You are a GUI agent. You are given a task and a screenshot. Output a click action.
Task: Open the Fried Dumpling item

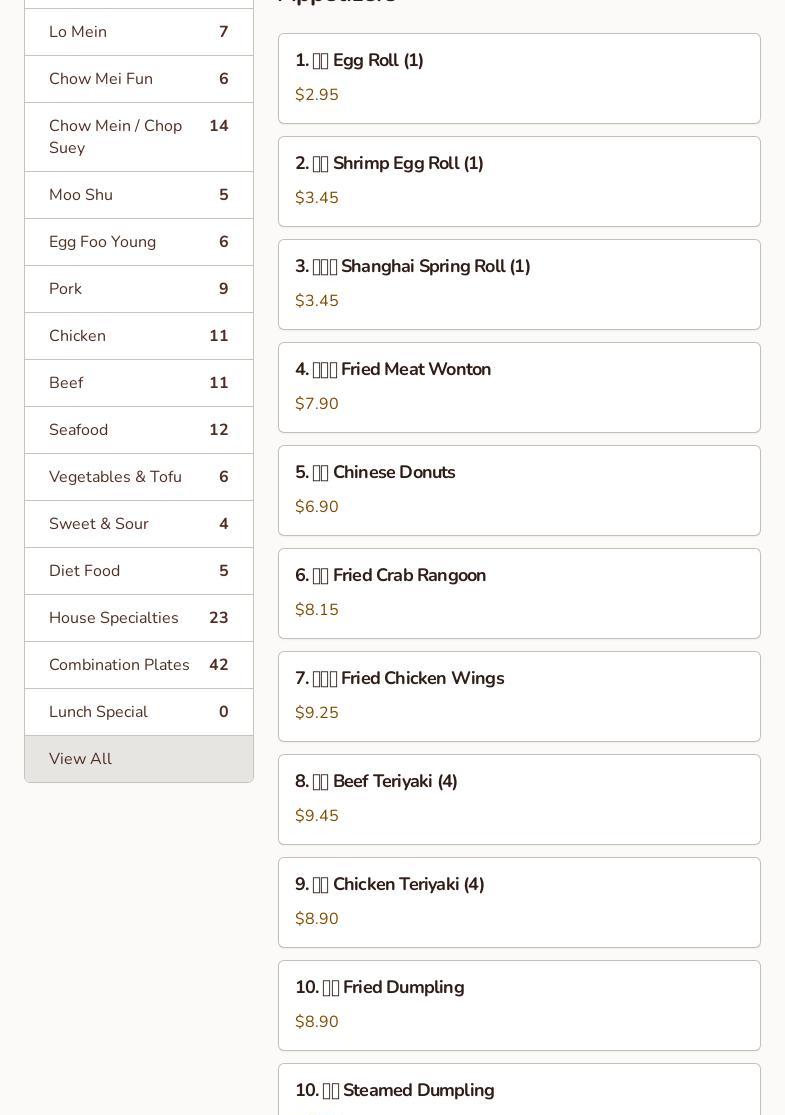point(519,1005)
